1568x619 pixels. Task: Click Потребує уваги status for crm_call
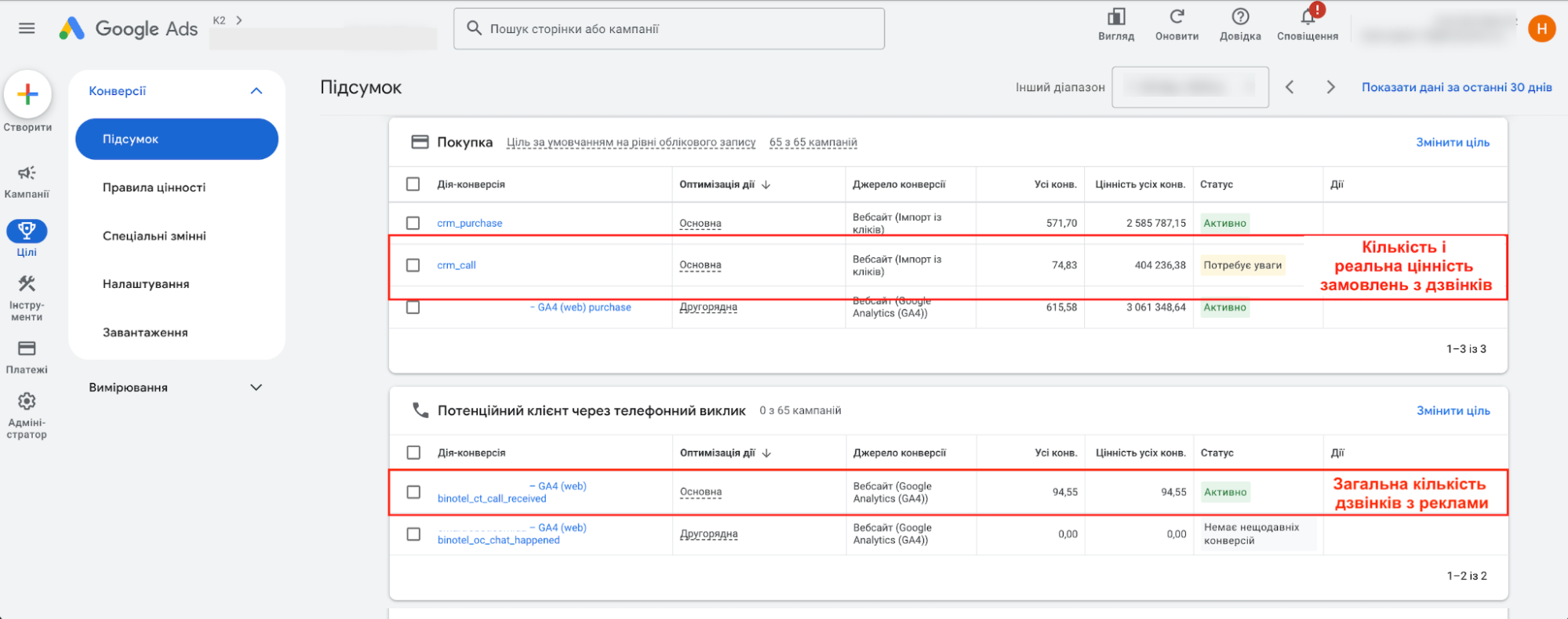[x=1242, y=265]
